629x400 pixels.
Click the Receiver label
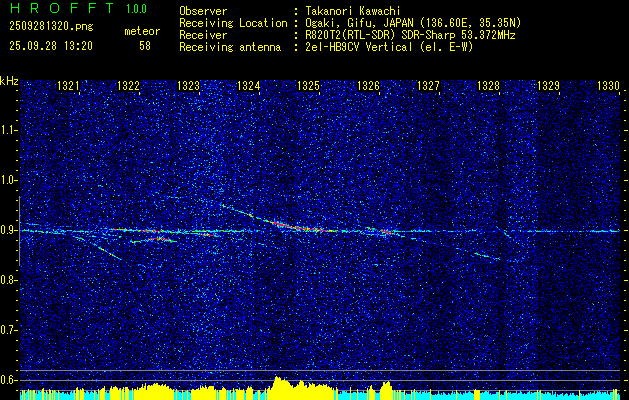tap(203, 35)
